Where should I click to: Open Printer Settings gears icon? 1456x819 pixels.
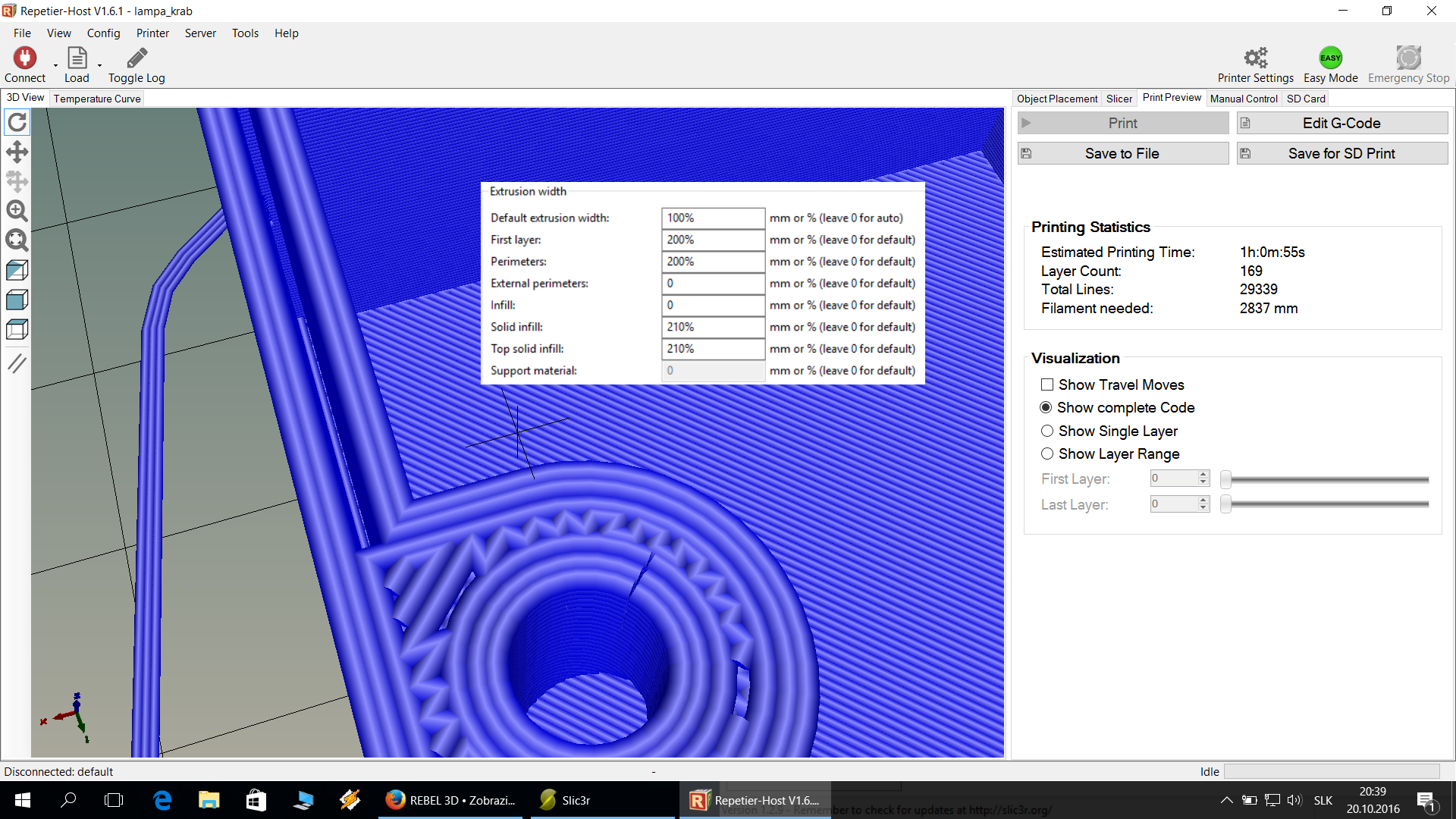1255,58
